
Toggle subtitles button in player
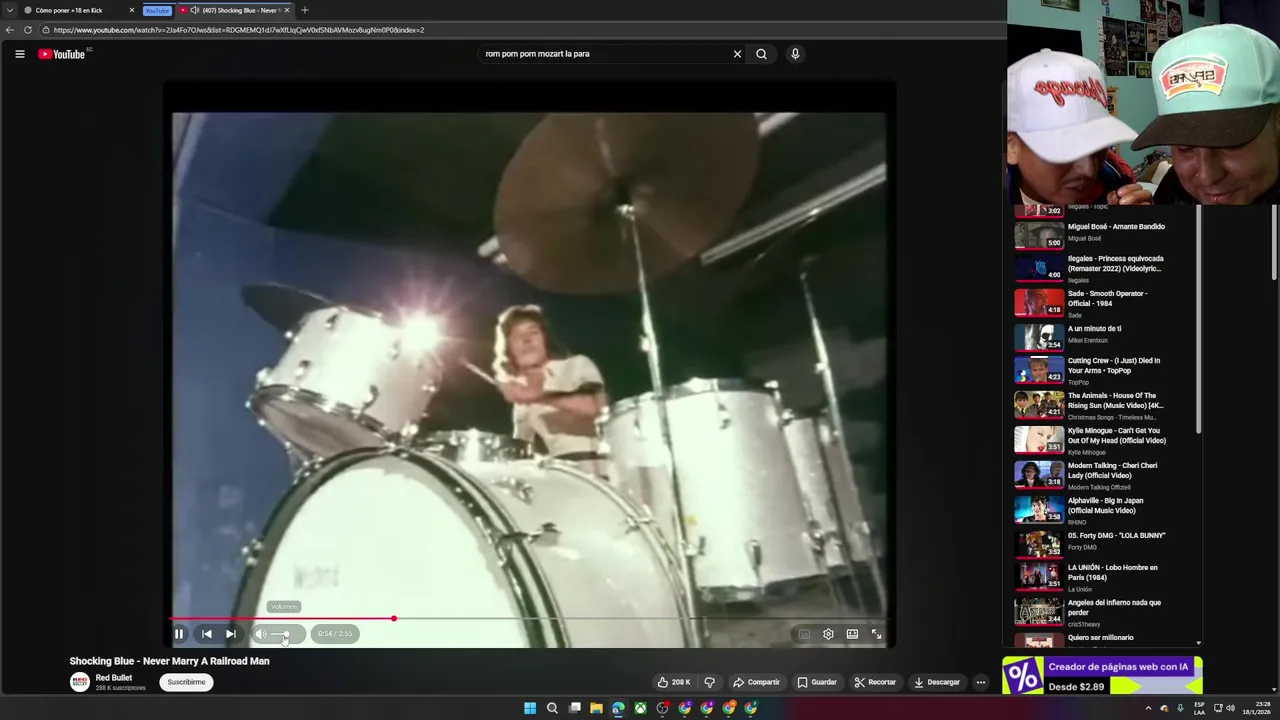pos(804,634)
